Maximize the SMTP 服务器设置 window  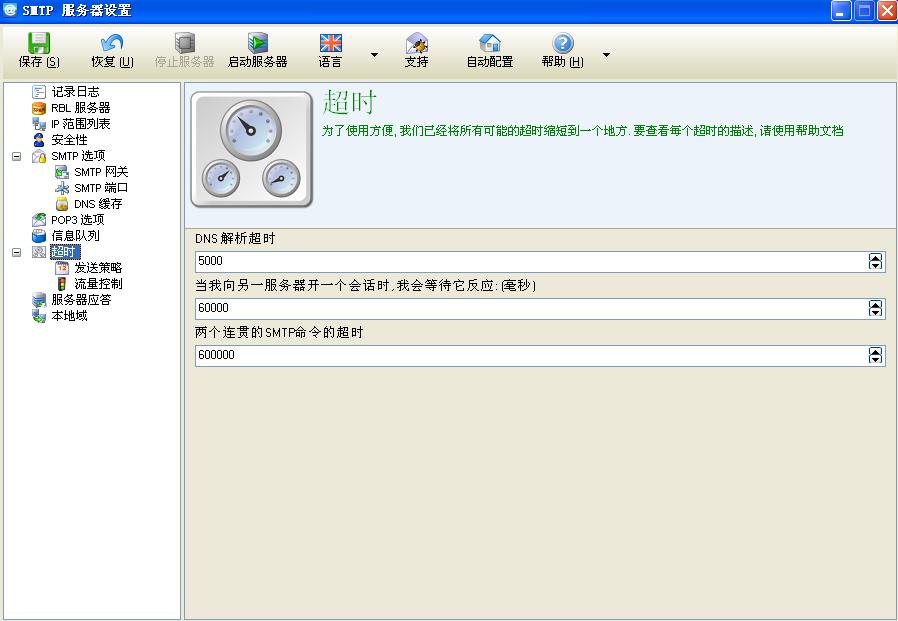point(864,11)
